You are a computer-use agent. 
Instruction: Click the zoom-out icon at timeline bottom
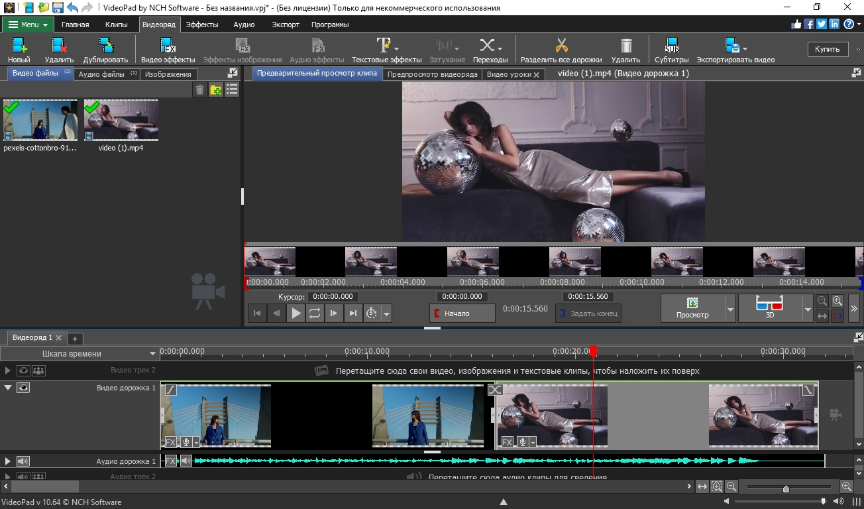[731, 486]
